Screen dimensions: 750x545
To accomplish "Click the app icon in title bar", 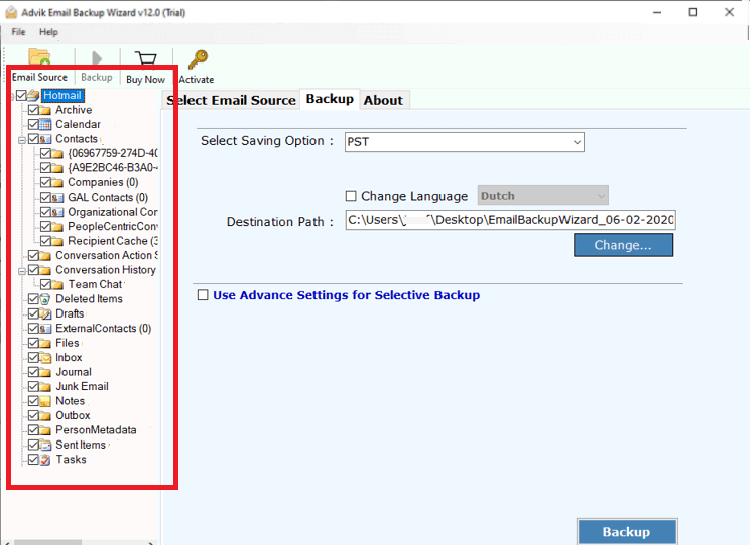I will tap(11, 12).
